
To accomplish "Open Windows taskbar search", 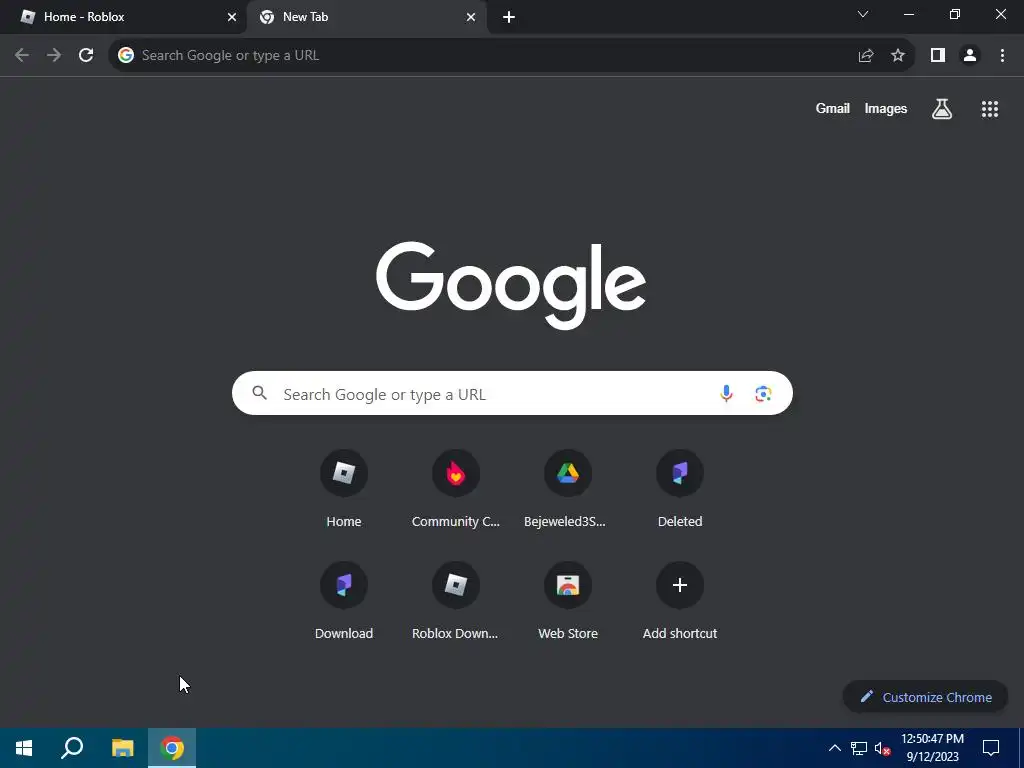I will (x=72, y=748).
